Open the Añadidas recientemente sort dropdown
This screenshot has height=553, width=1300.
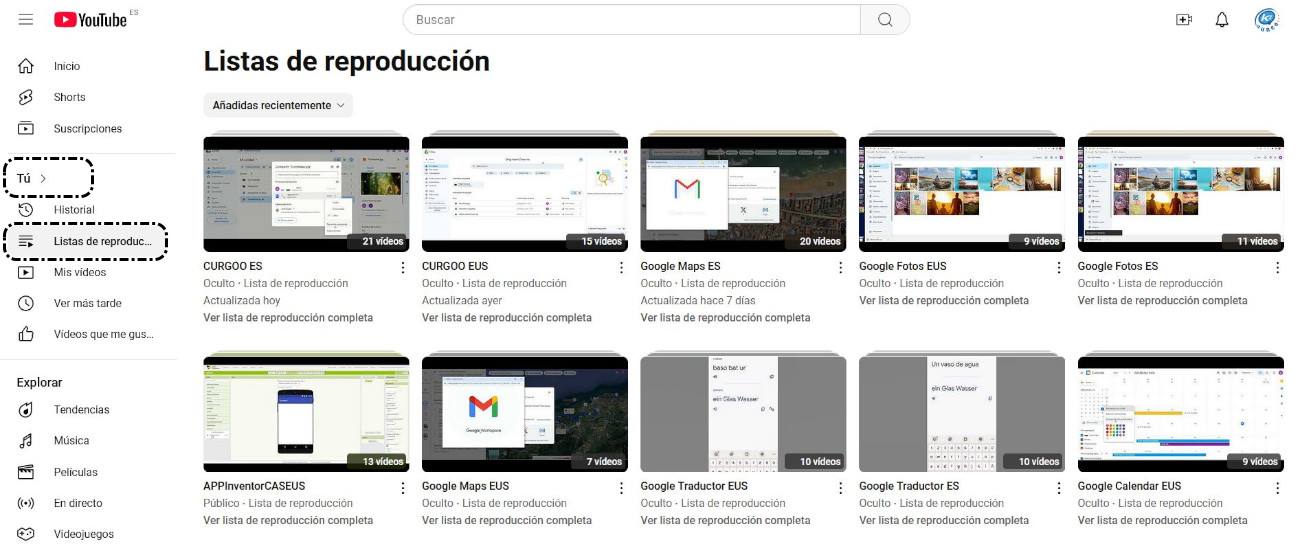(278, 105)
